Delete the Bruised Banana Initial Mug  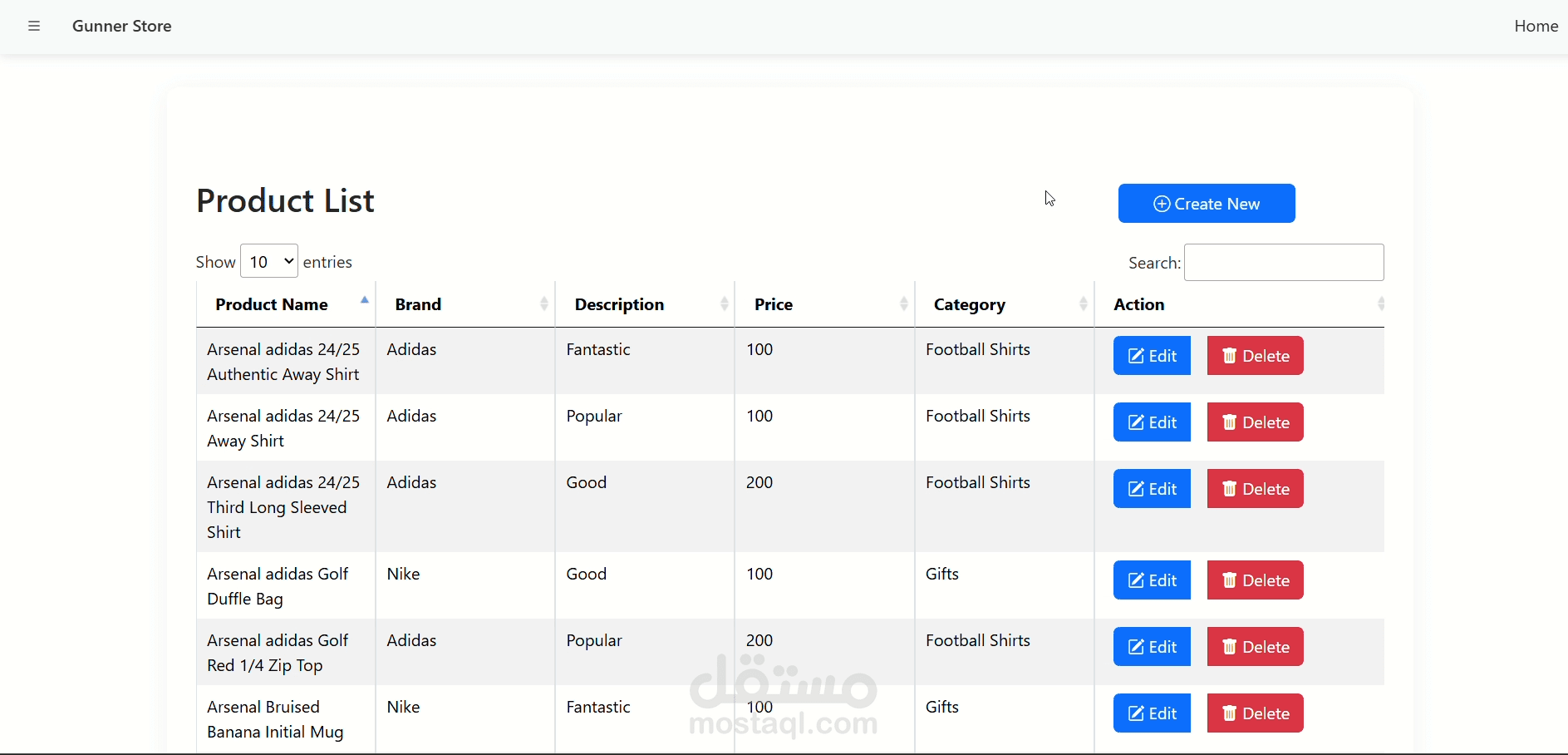click(1255, 713)
